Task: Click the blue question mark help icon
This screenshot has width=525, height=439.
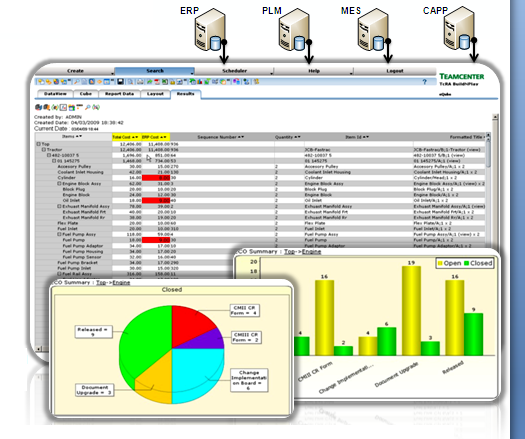Action: coord(425,82)
